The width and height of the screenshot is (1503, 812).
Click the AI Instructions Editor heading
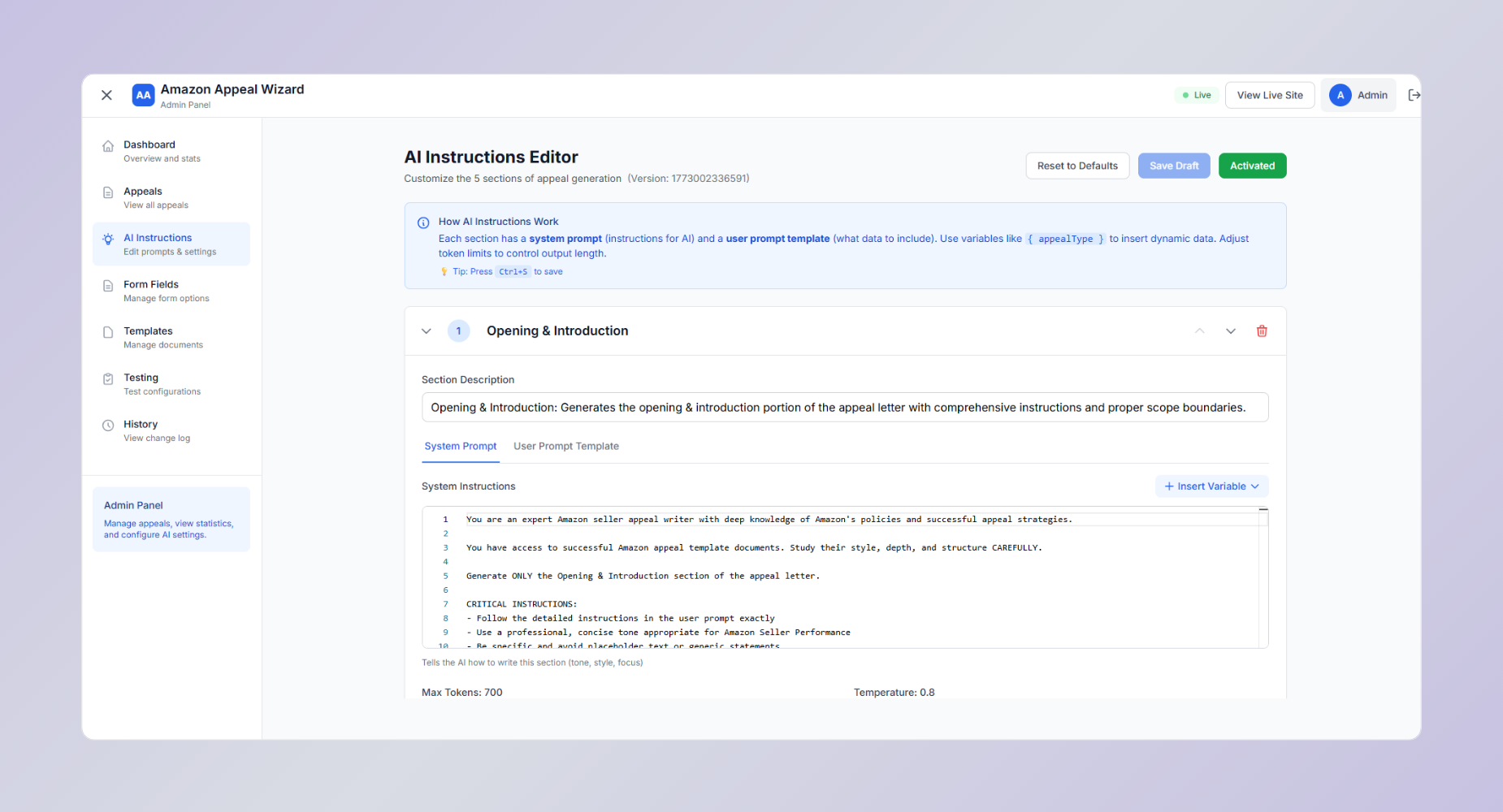pyautogui.click(x=492, y=158)
